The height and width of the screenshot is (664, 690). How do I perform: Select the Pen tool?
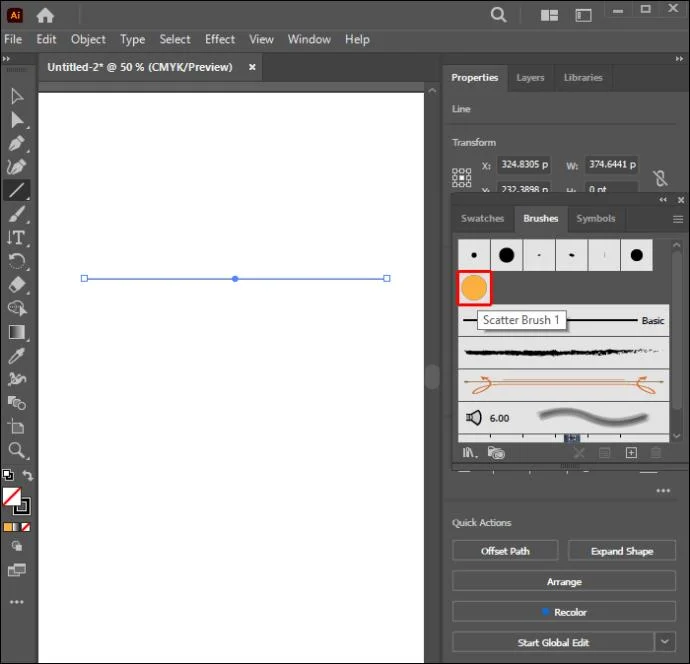pyautogui.click(x=16, y=143)
